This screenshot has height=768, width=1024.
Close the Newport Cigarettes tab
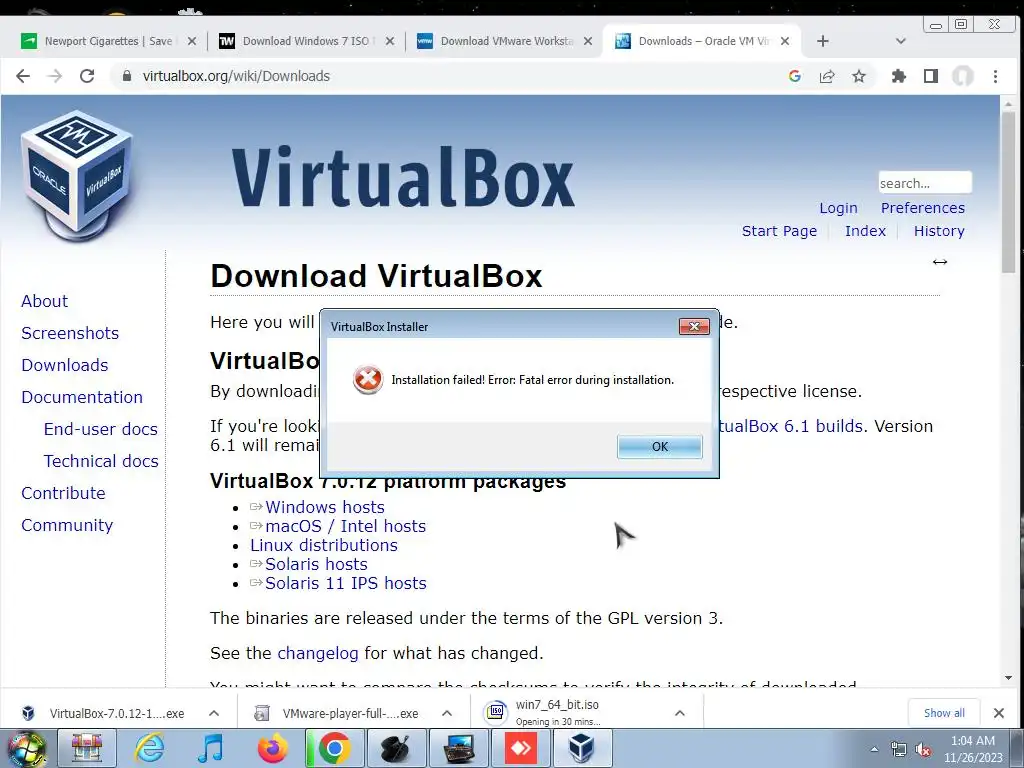tap(192, 41)
